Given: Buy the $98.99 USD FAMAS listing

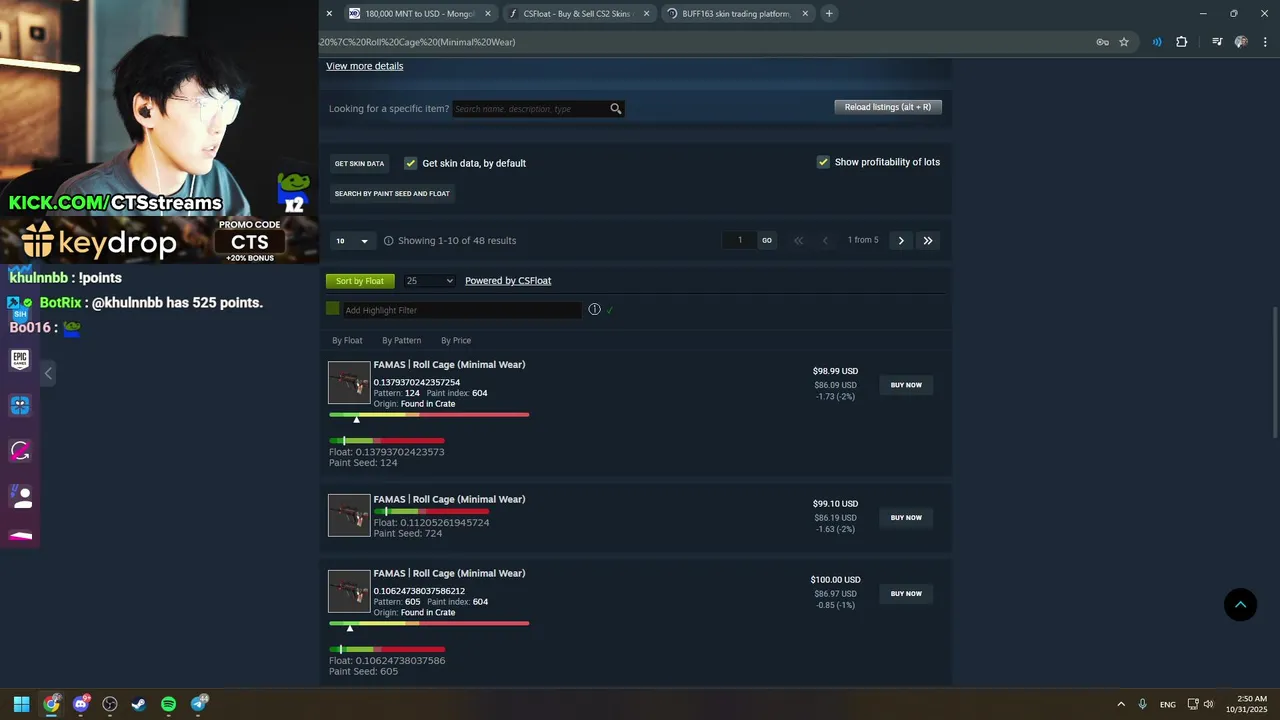Looking at the screenshot, I should pos(906,385).
